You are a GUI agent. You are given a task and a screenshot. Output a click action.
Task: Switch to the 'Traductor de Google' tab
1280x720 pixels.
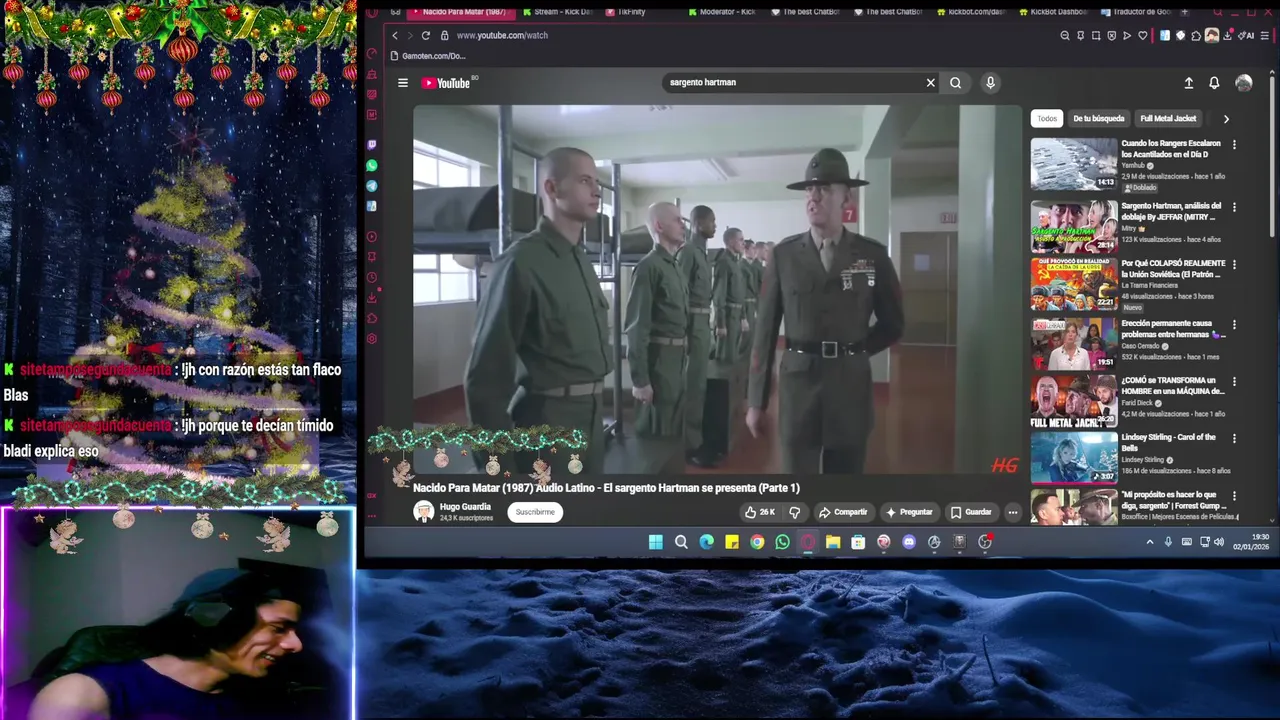click(x=1136, y=12)
